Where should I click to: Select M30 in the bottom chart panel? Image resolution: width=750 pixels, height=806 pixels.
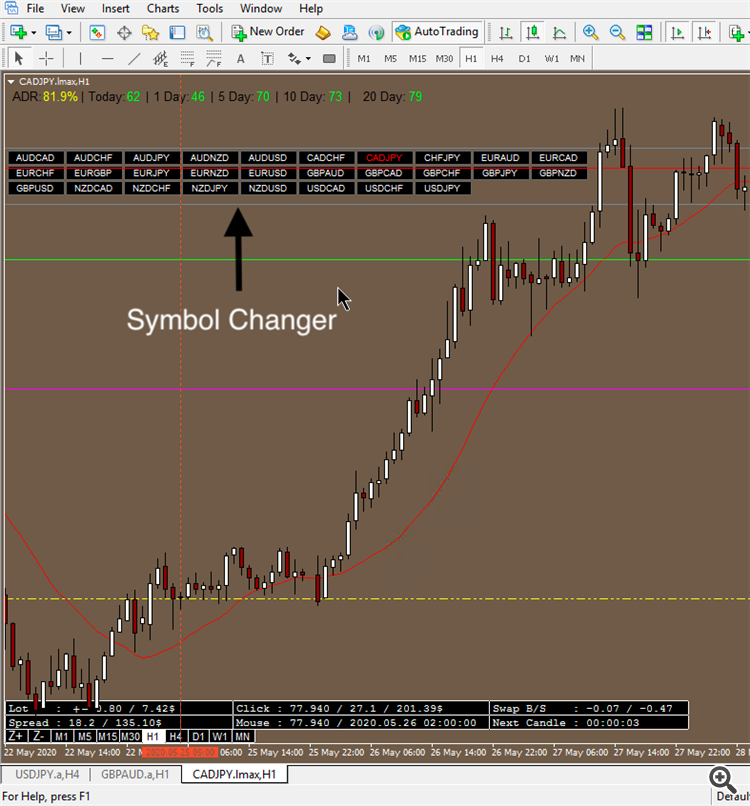click(x=131, y=736)
